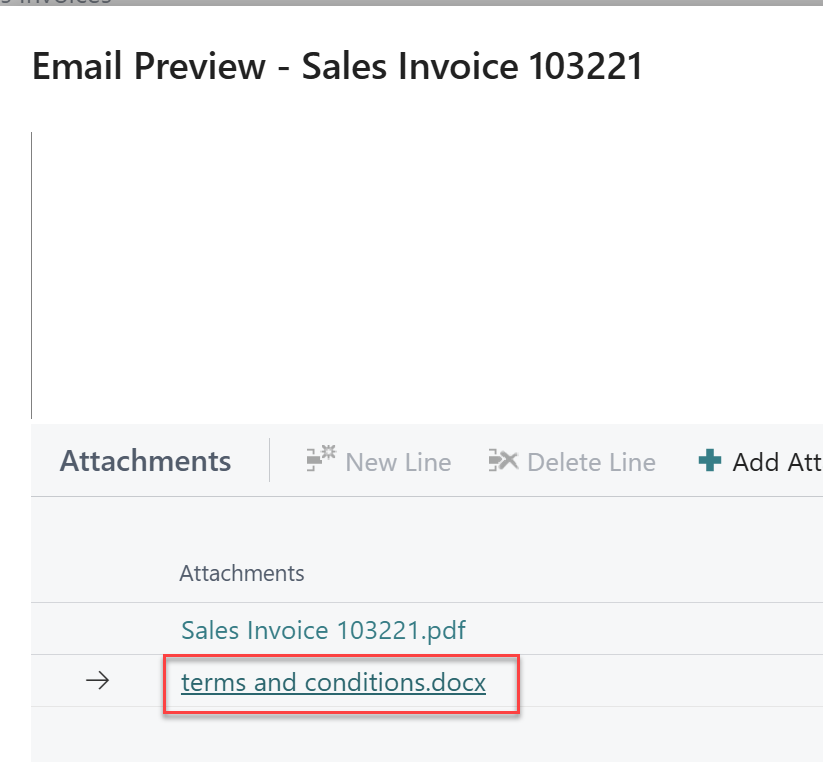823x762 pixels.
Task: Click the Attachments panel header
Action: [x=145, y=461]
